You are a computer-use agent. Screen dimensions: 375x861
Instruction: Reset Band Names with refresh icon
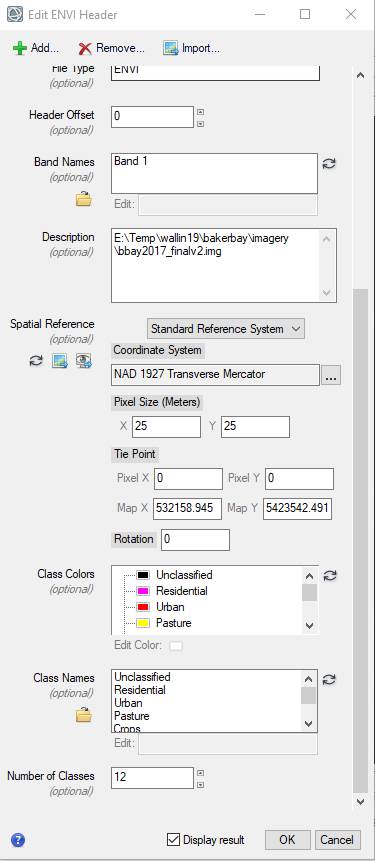tap(329, 164)
